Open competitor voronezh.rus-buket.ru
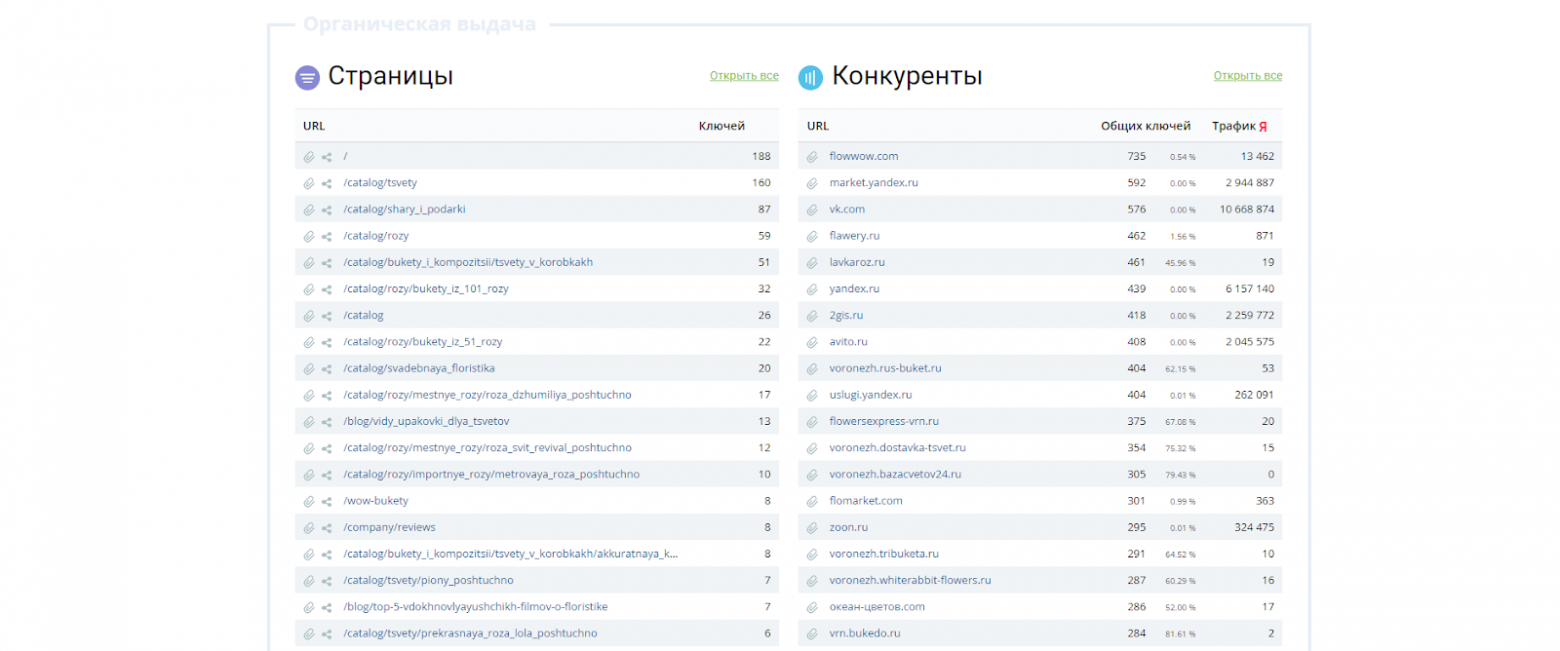Screen dimensions: 1560x651 [x=886, y=369]
